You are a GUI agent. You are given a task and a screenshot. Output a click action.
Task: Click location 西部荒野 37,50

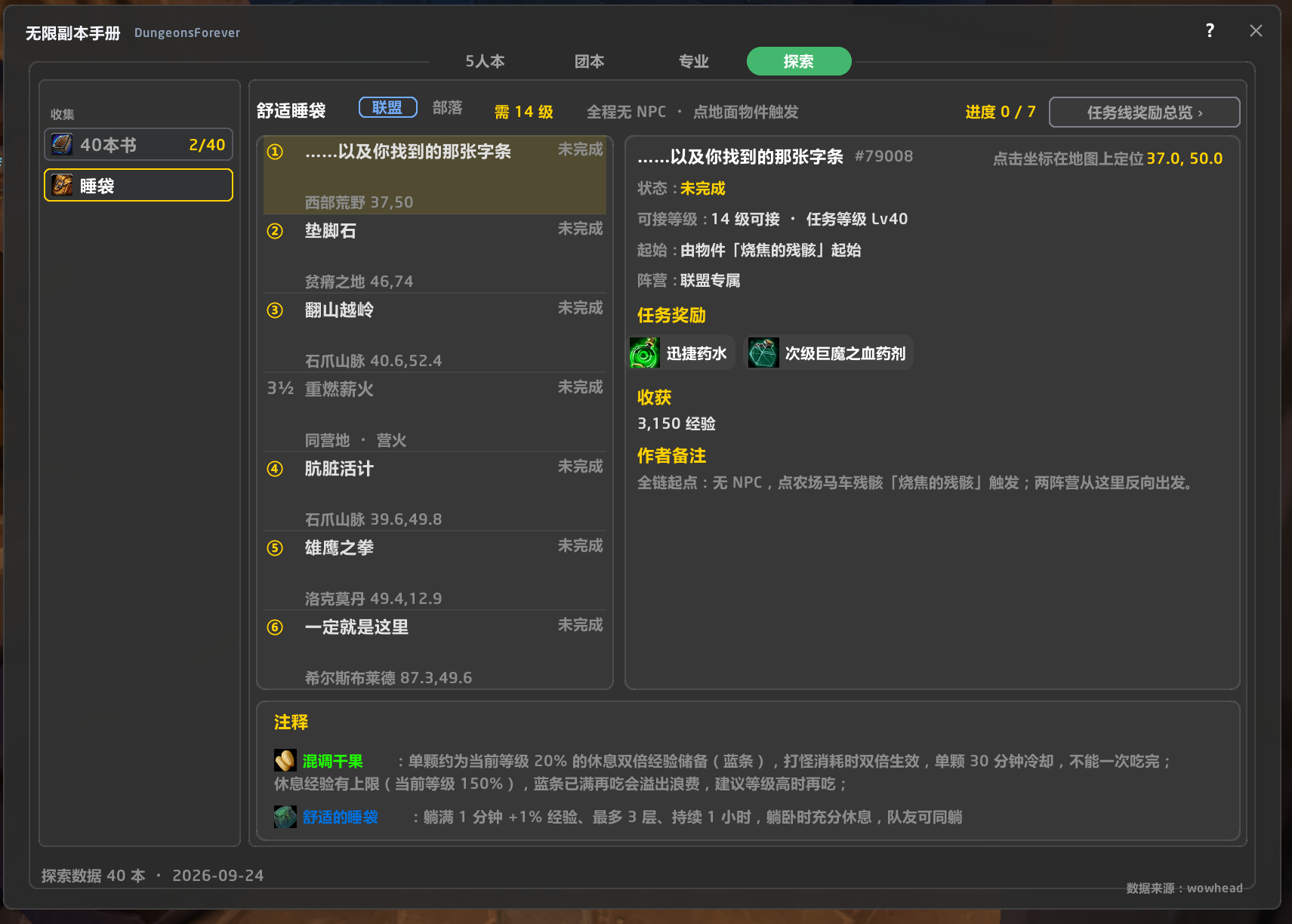coord(359,202)
